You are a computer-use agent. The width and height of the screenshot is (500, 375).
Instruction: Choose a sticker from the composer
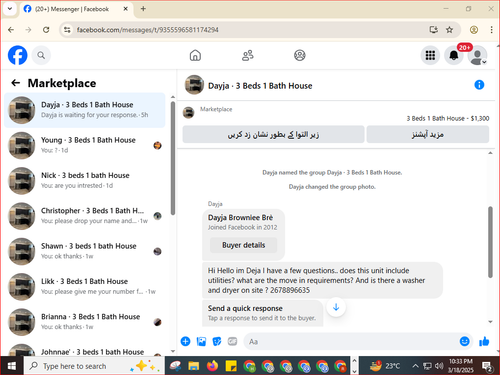tap(217, 341)
